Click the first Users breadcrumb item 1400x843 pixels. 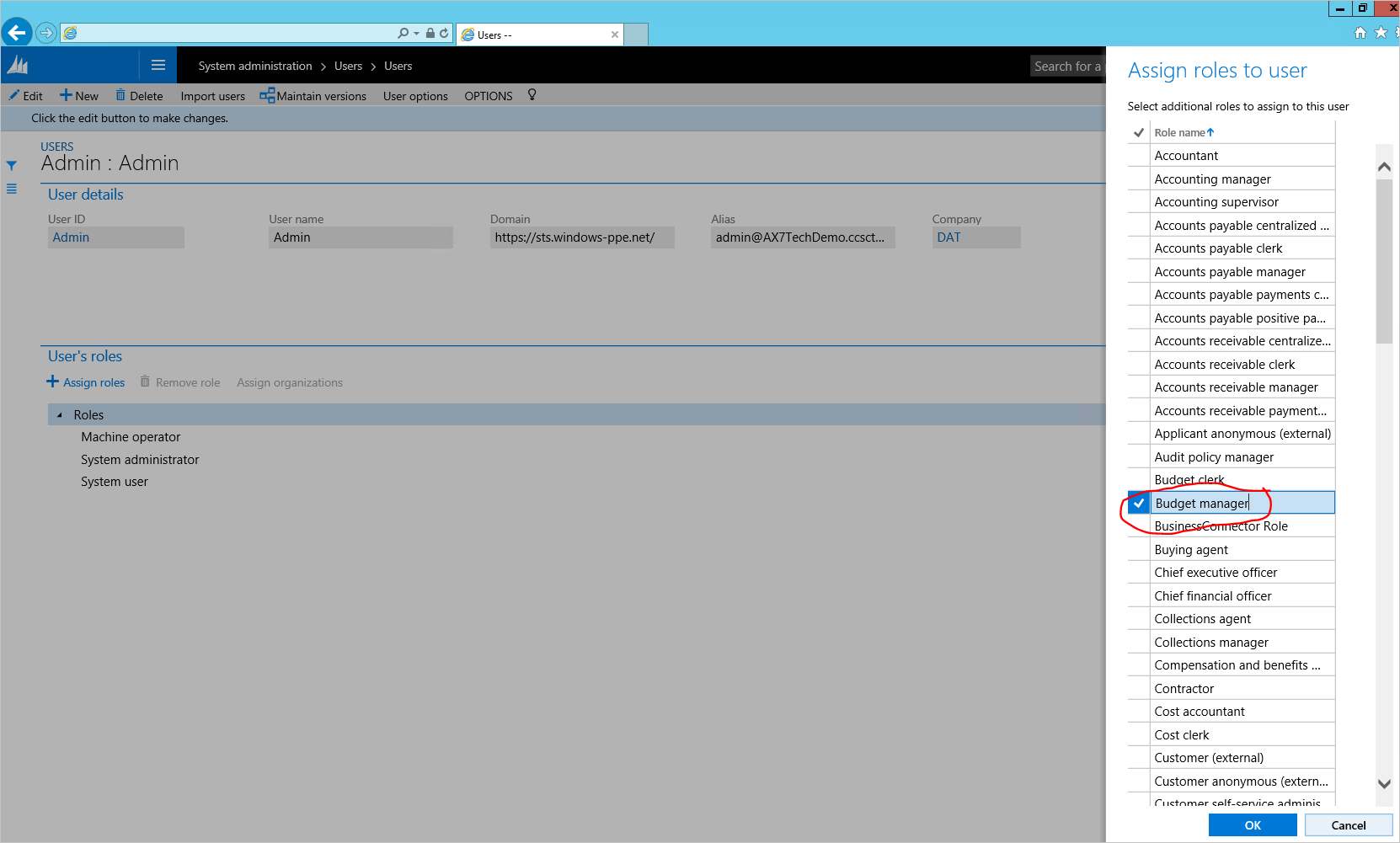click(348, 66)
